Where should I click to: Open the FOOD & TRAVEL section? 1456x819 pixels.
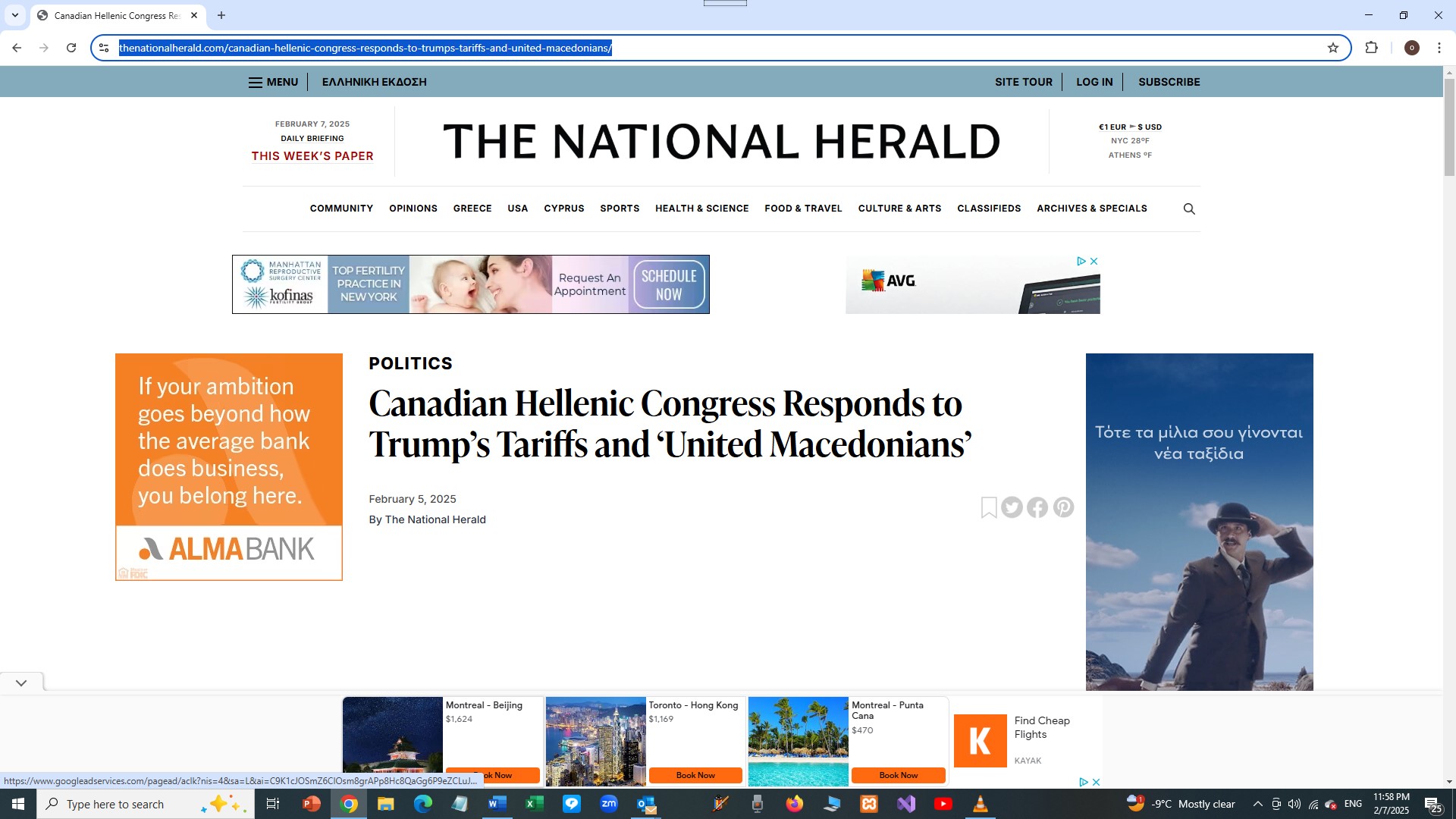803,209
